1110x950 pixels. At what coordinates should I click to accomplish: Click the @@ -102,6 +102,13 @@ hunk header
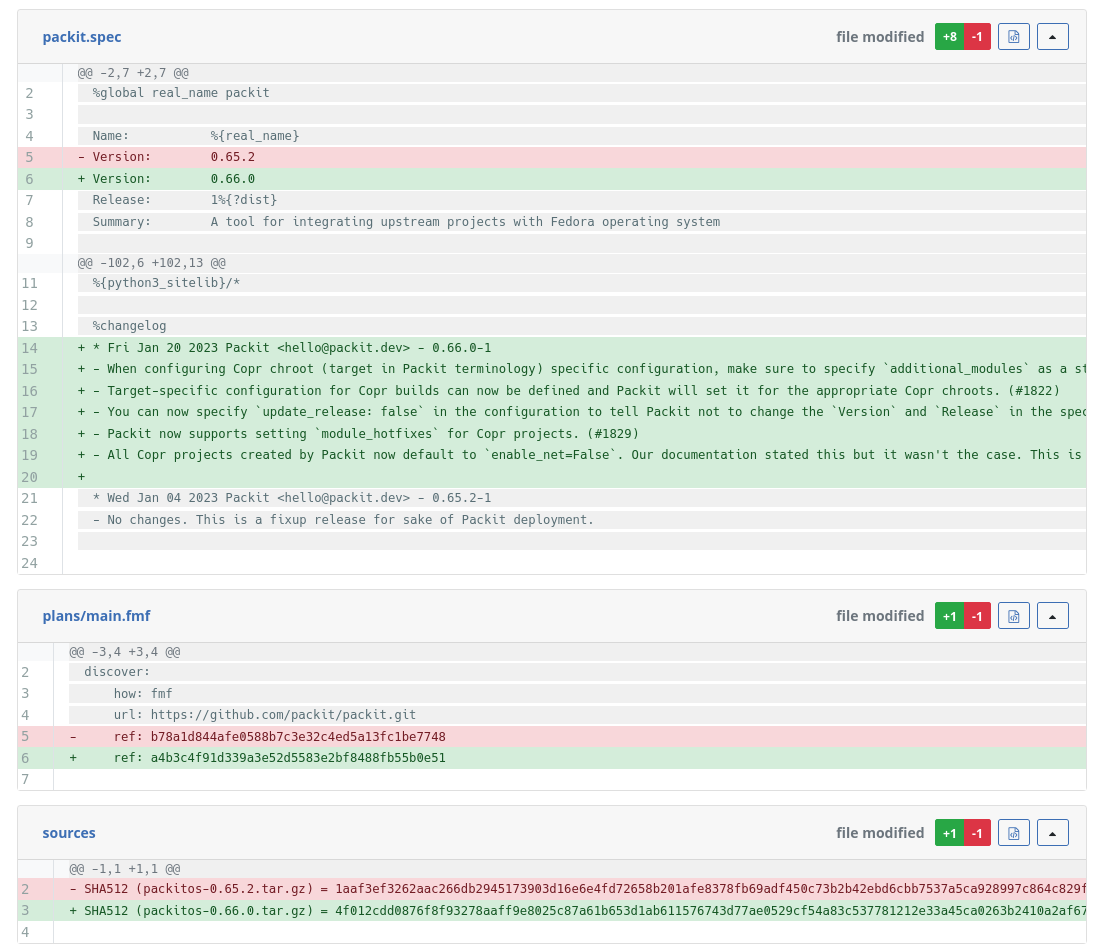coord(152,263)
